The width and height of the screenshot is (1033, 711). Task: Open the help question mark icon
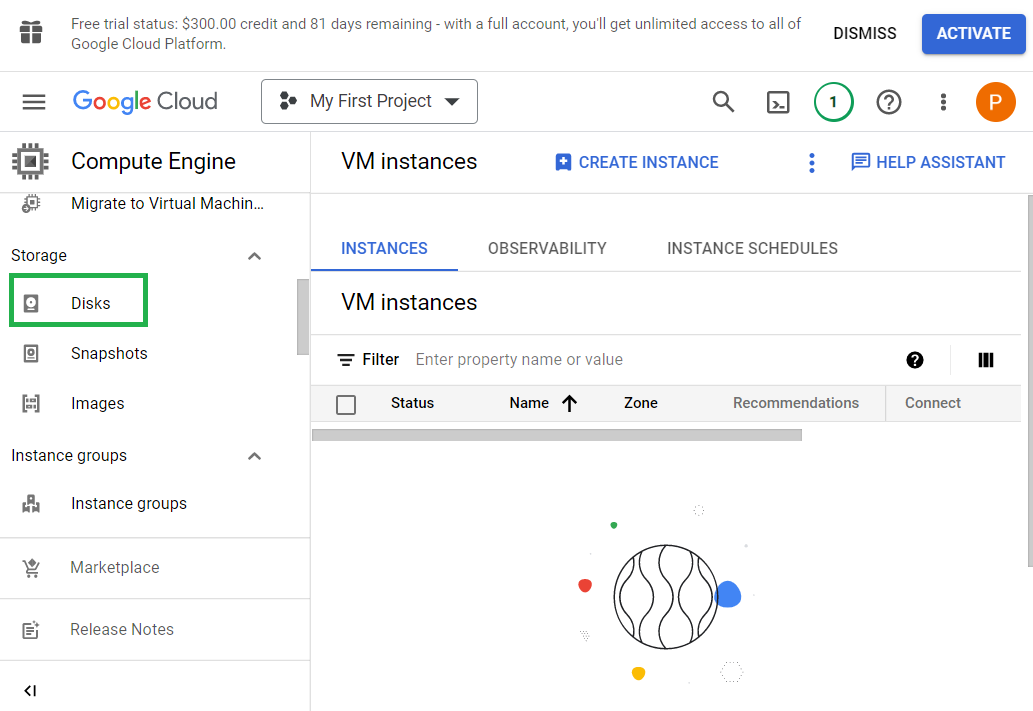pyautogui.click(x=889, y=102)
